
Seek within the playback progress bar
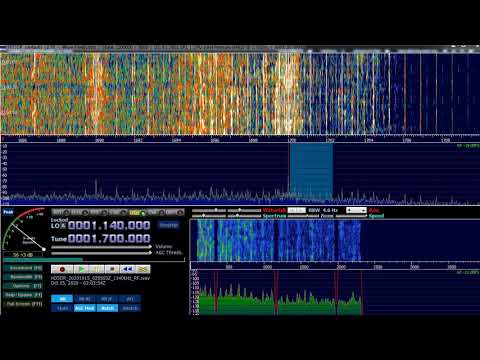pos(94,260)
